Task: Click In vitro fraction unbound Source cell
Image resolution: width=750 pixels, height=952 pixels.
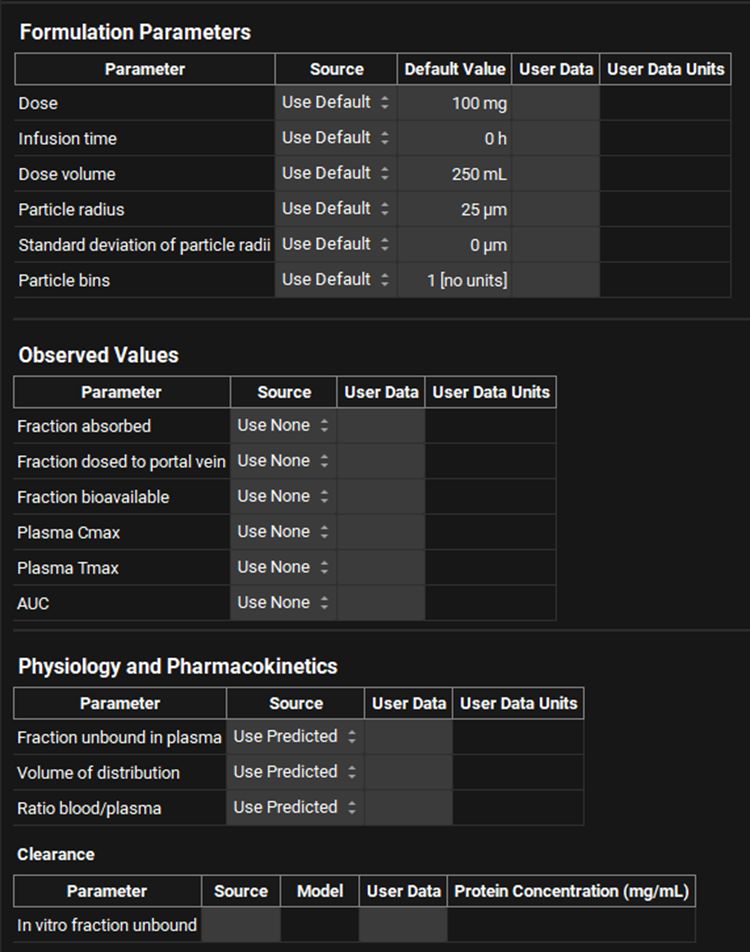Action: [x=241, y=925]
